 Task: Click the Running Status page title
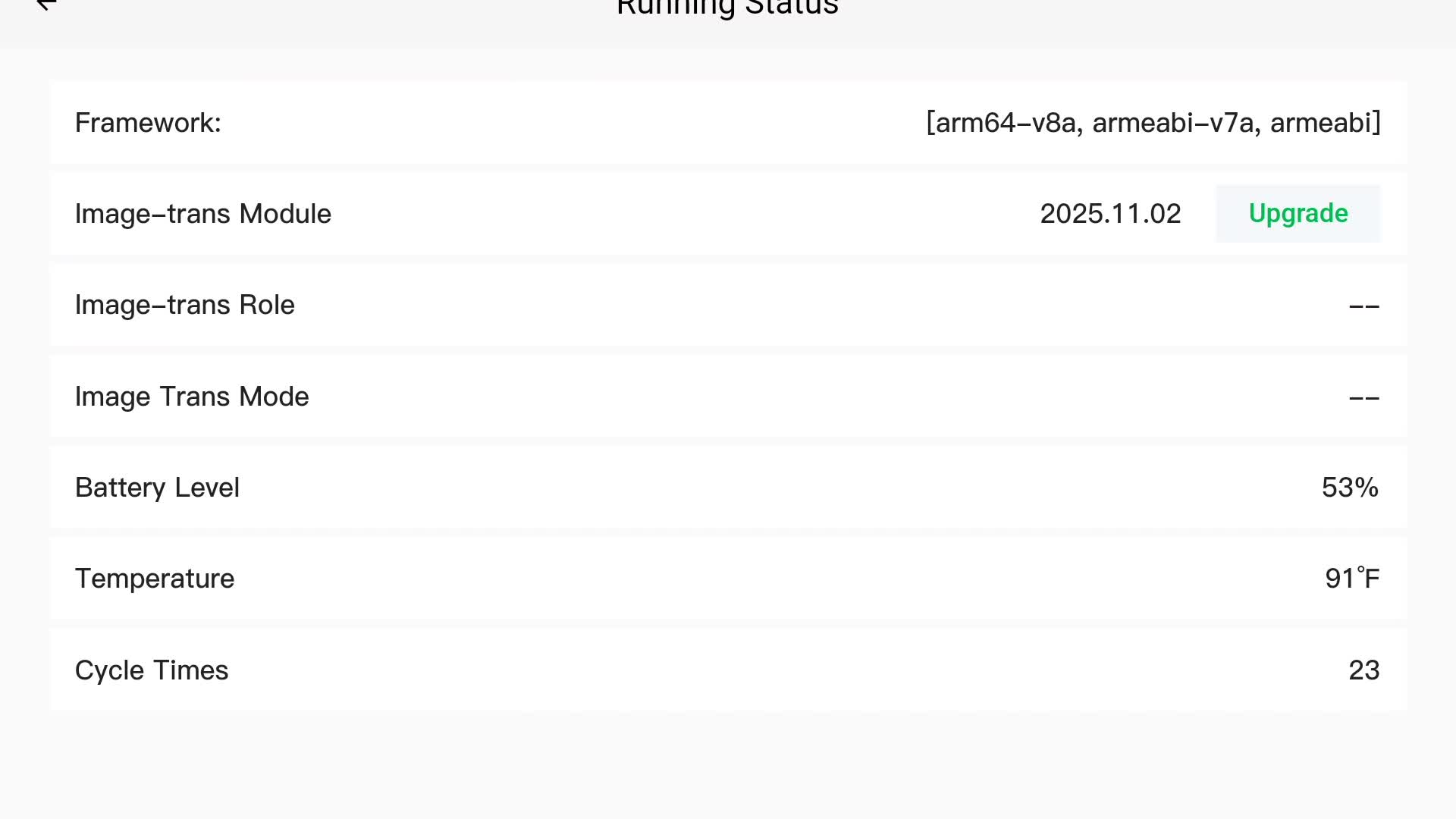coord(727,8)
